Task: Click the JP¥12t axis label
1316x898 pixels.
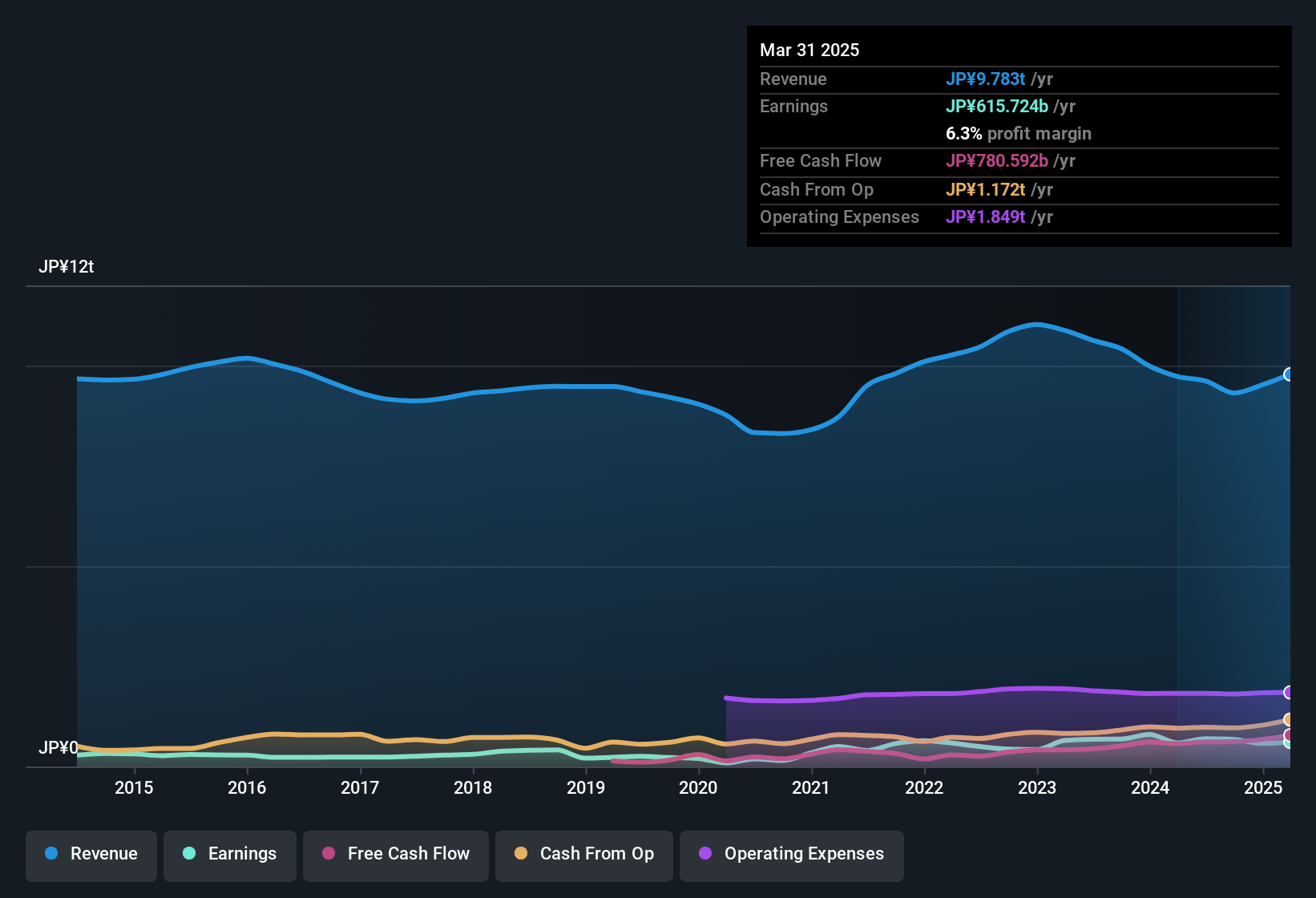Action: 67,267
